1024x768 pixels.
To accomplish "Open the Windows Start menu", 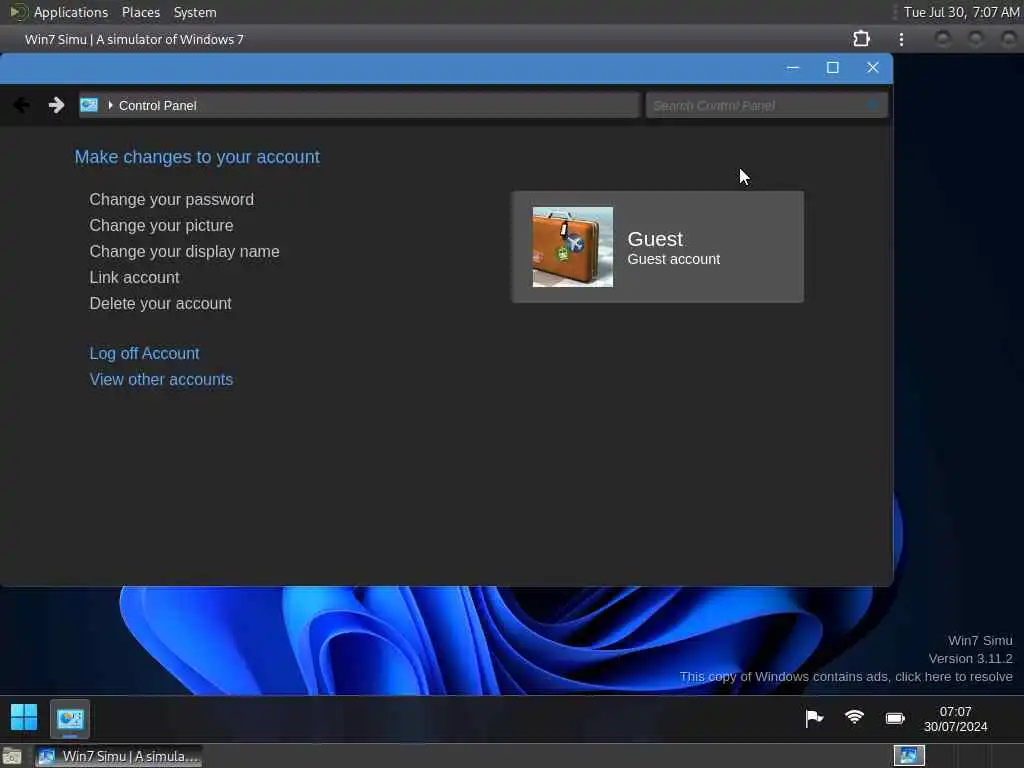I will coord(24,717).
